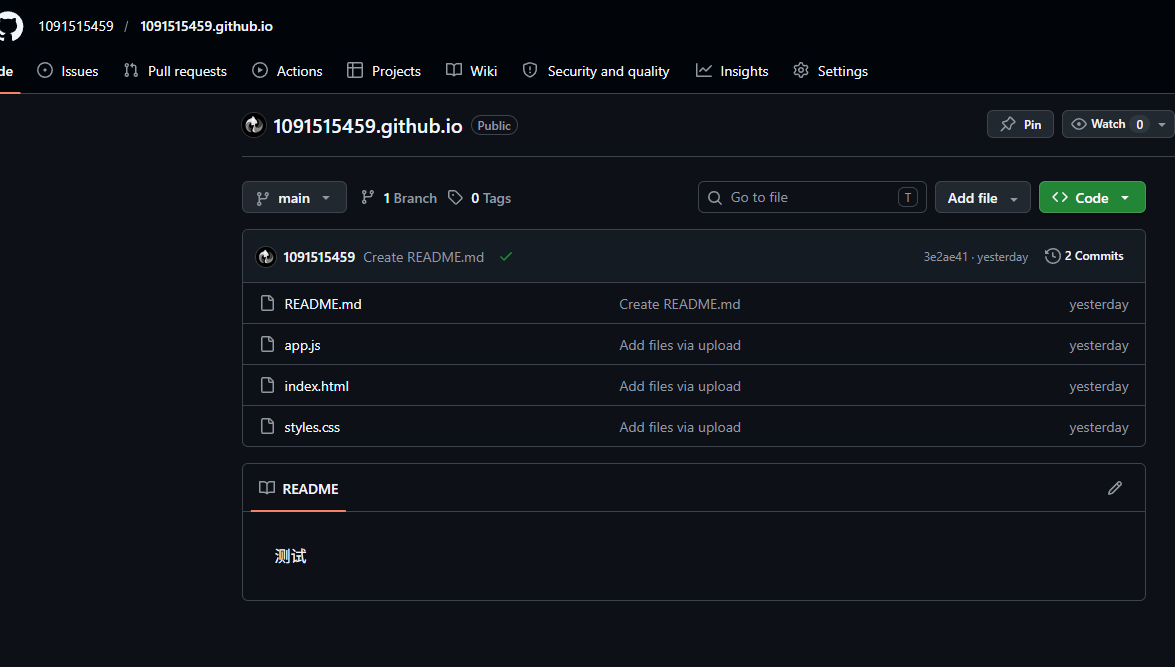
Task: Open commit author 1091515459 profile
Action: coord(319,257)
